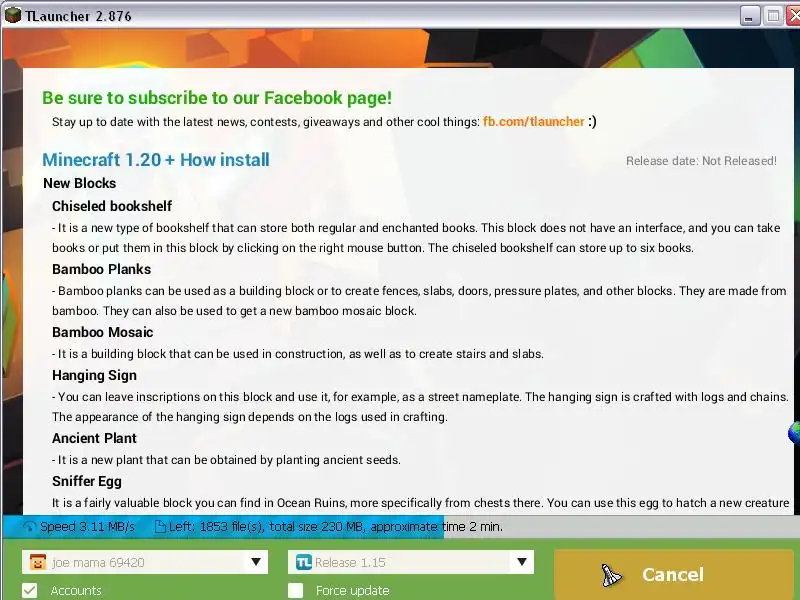Click the 'Ancient Plant' heading

pos(94,438)
